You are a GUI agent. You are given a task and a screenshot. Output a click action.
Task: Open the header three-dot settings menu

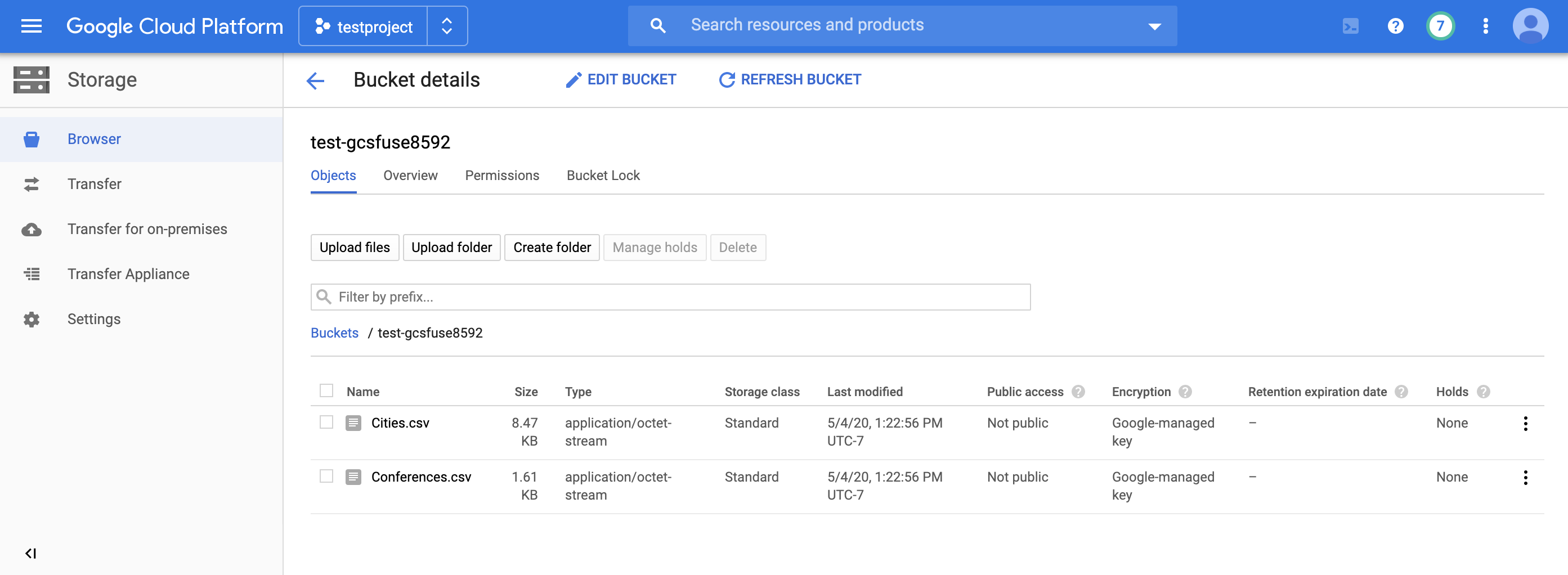1485,25
